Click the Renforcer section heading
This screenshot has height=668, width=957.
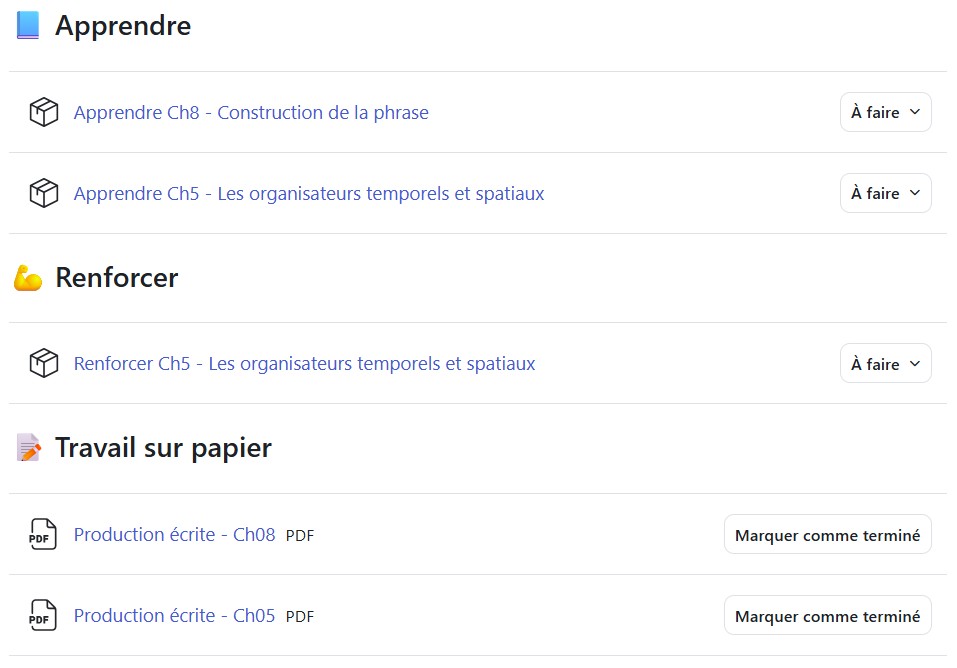tap(116, 278)
